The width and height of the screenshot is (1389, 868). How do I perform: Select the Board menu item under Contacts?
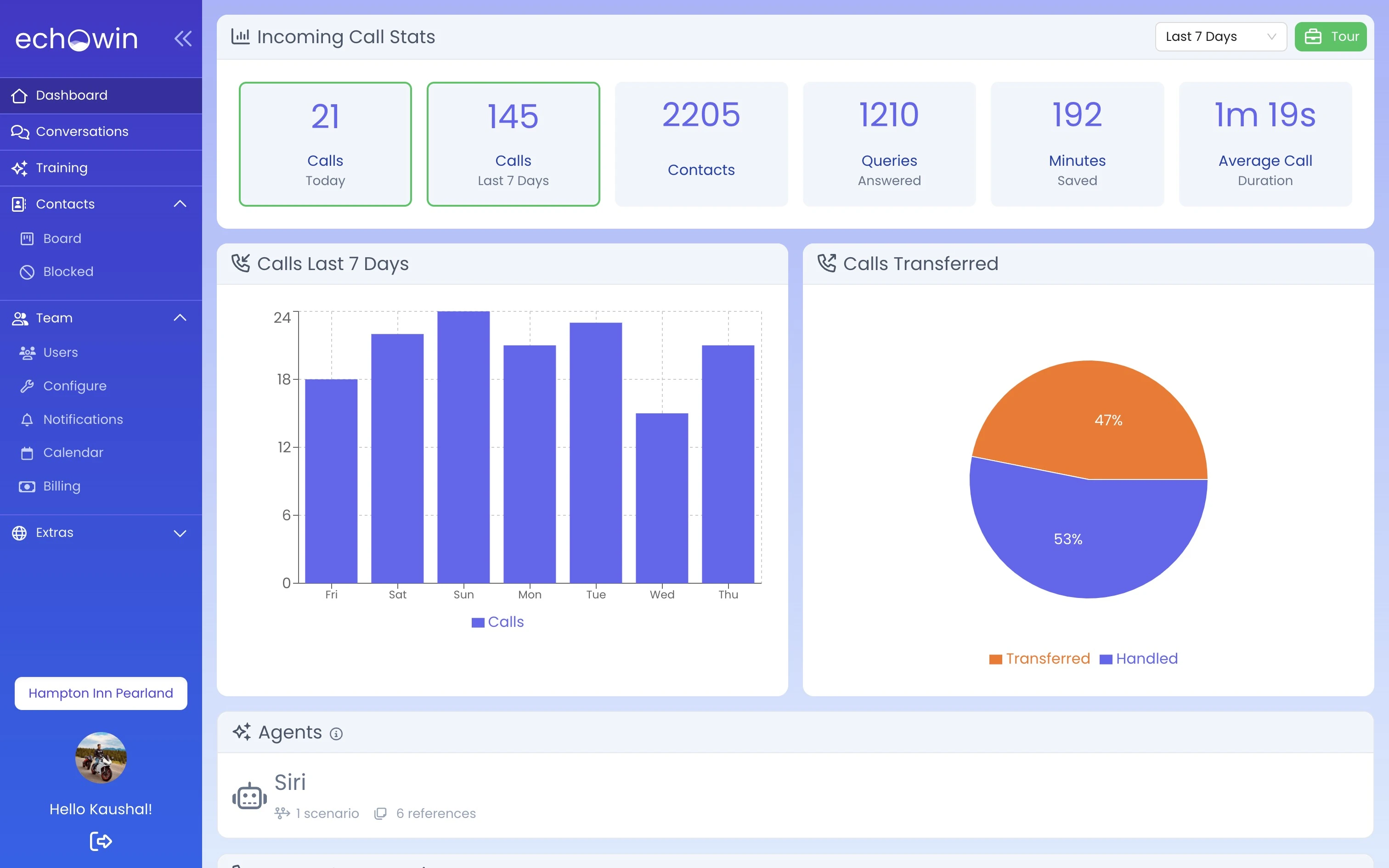tap(61, 238)
